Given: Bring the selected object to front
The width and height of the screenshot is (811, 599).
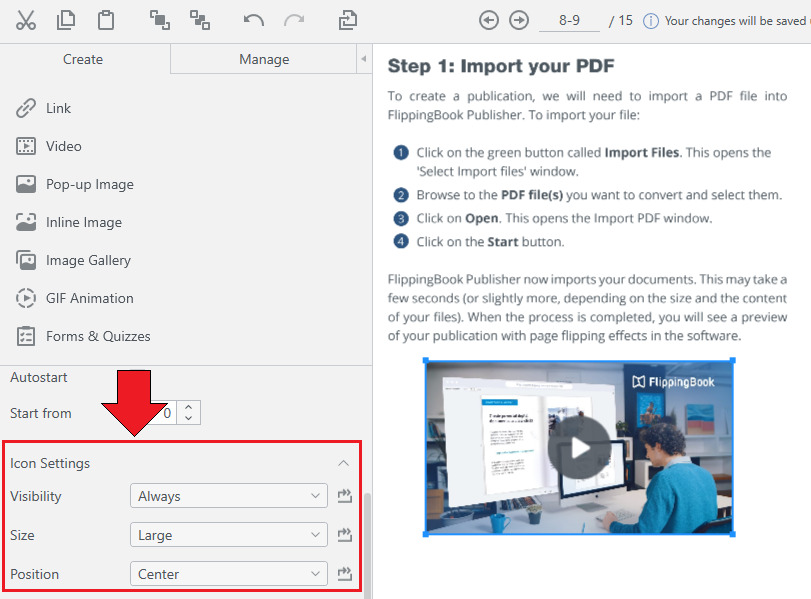Looking at the screenshot, I should 159,21.
